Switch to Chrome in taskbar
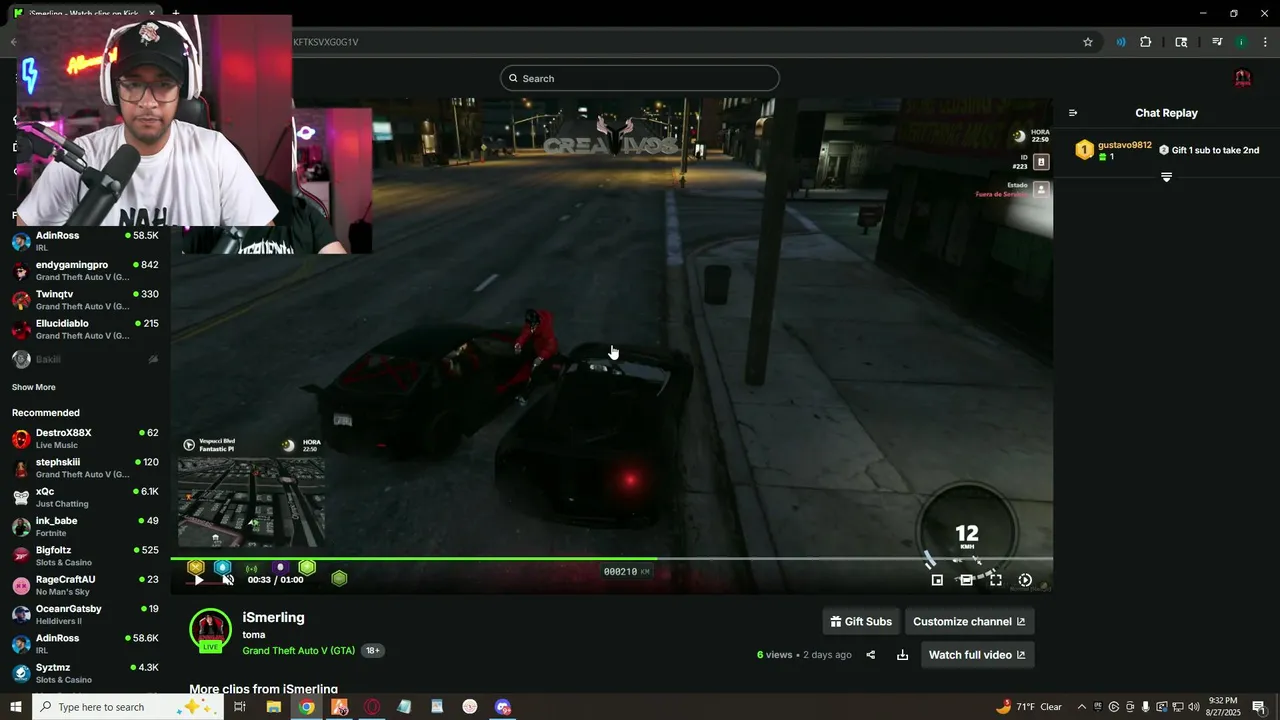This screenshot has height=720, width=1280. click(306, 707)
